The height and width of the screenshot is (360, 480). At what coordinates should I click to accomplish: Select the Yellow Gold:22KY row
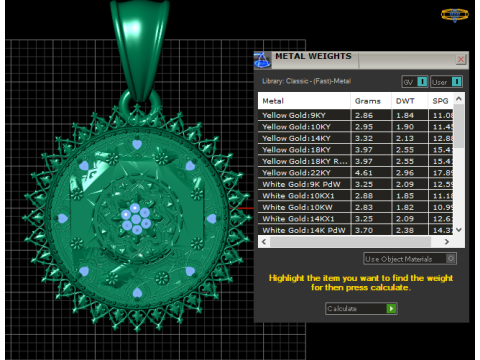pyautogui.click(x=355, y=173)
